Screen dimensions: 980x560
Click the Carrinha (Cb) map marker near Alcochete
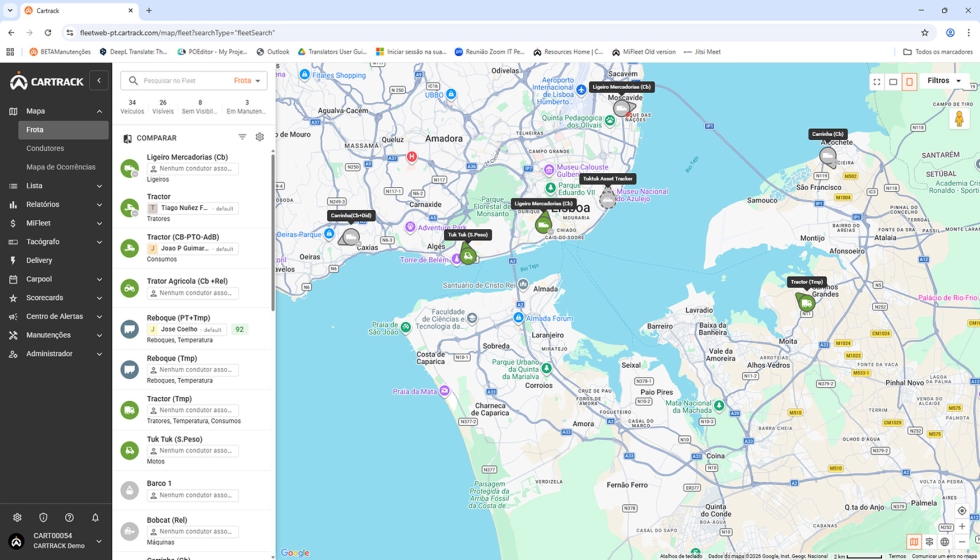(x=828, y=156)
